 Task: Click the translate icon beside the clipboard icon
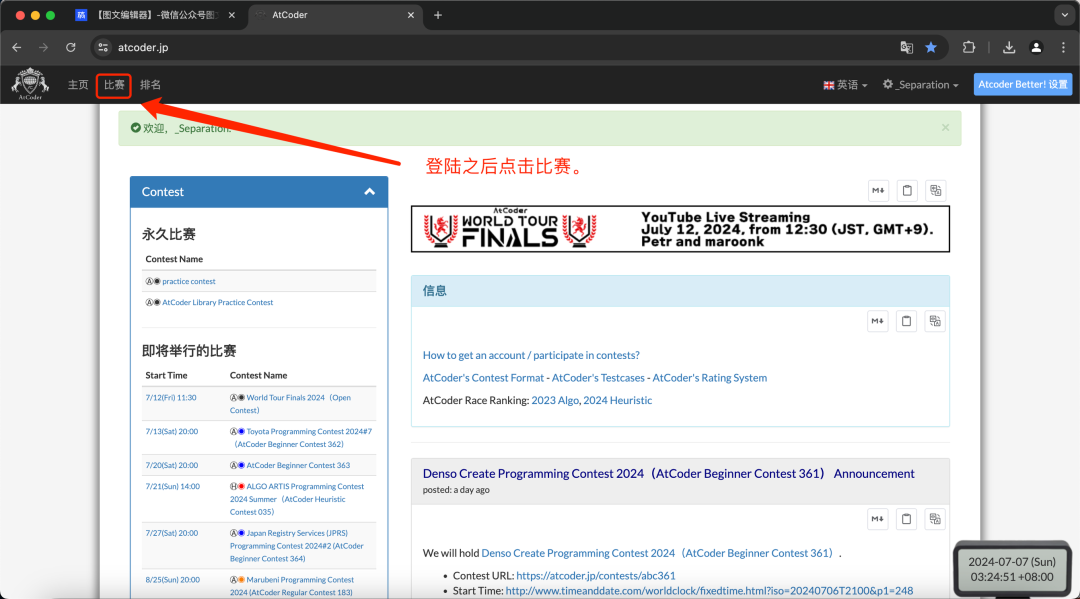(935, 320)
